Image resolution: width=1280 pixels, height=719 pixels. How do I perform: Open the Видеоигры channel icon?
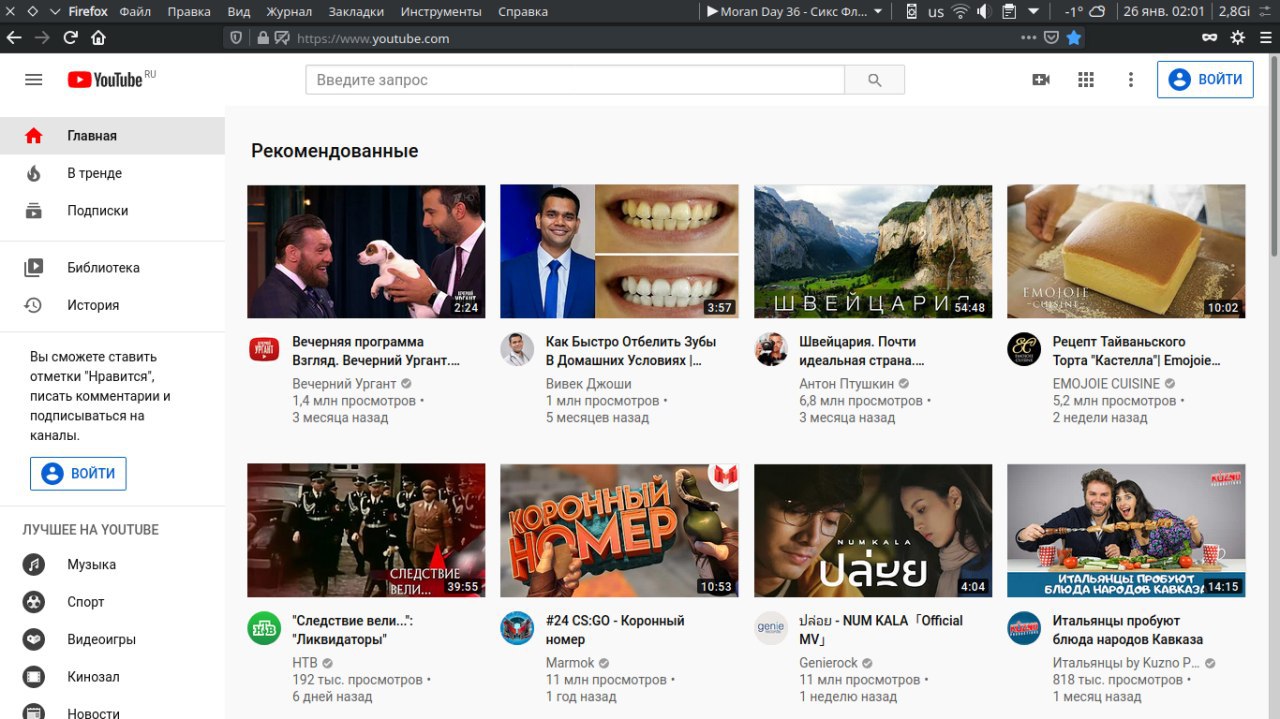click(x=34, y=640)
